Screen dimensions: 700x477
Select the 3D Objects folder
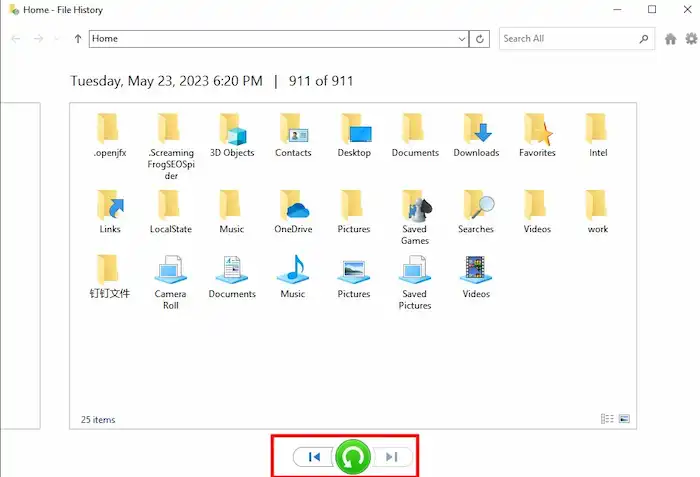tap(232, 135)
